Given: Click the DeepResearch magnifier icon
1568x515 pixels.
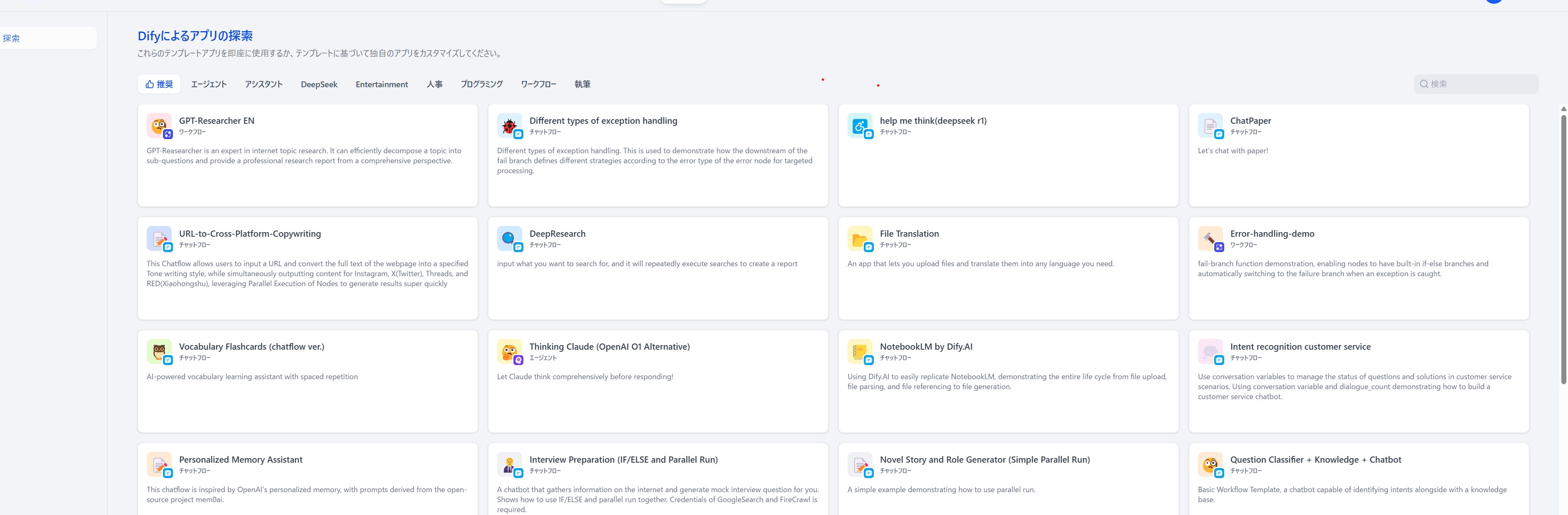Looking at the screenshot, I should pos(510,239).
